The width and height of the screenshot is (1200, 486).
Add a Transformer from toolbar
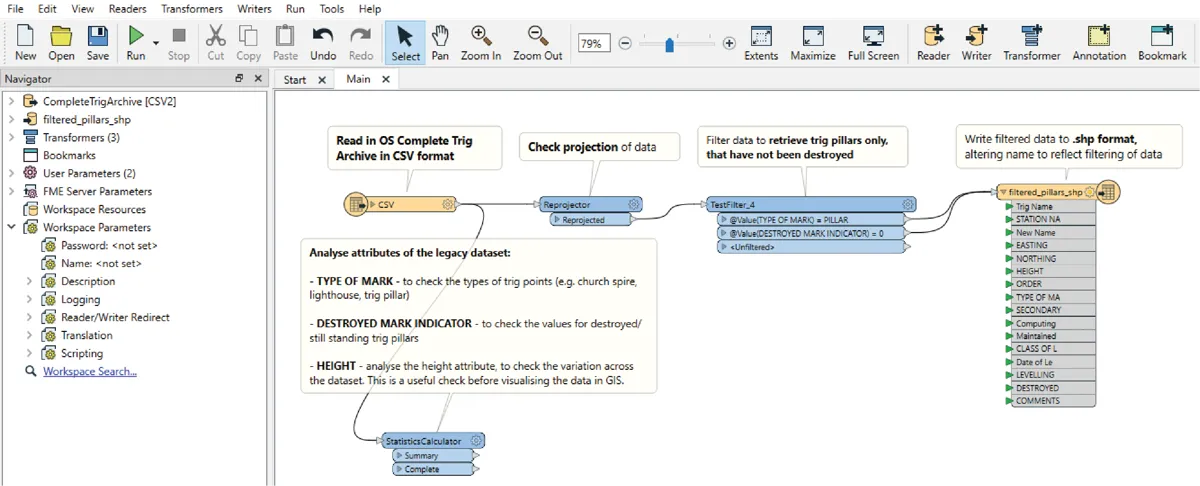coord(1030,36)
